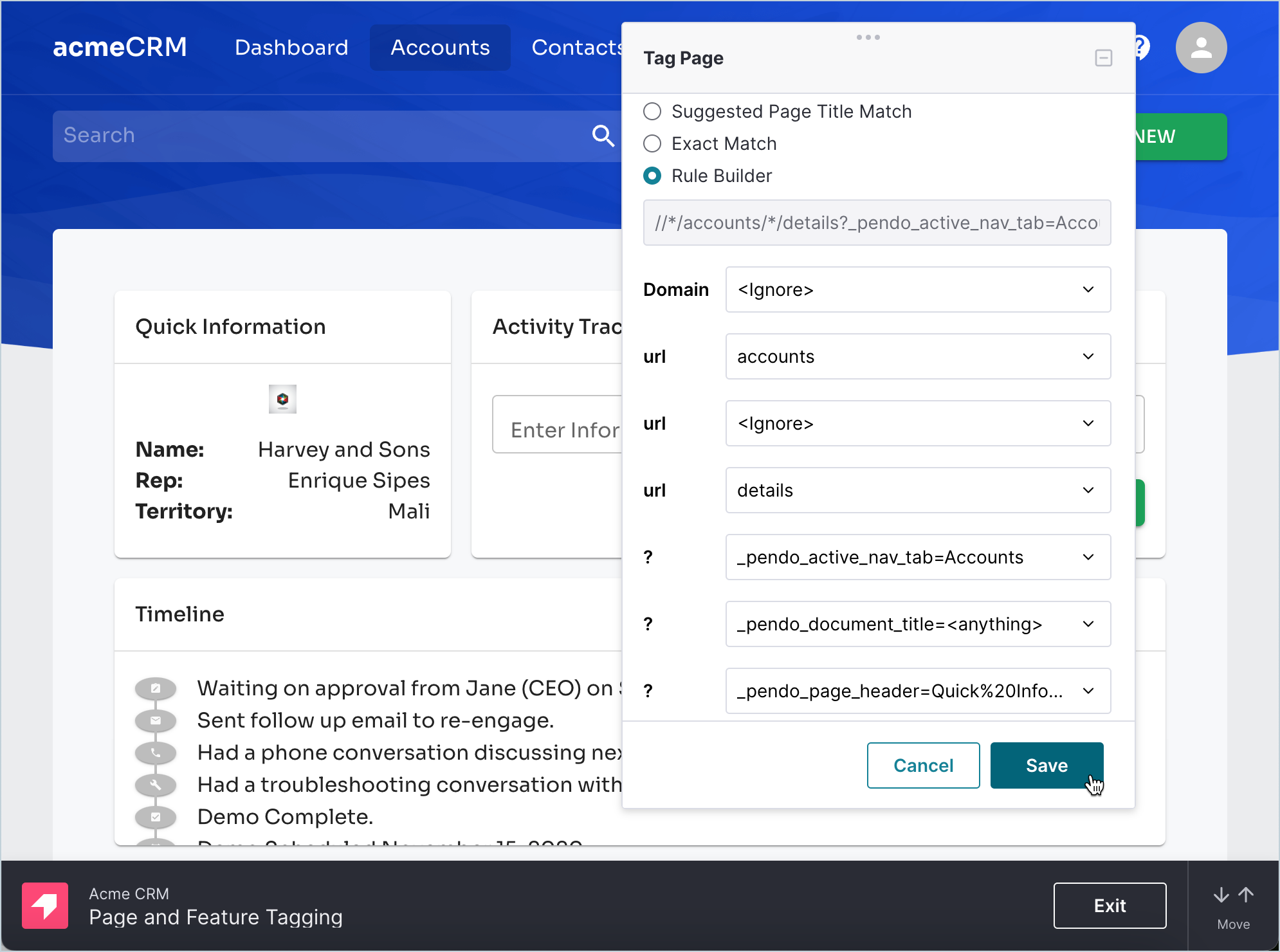Open the _pendo_document_title parameter dropdown
The width and height of the screenshot is (1280, 952).
917,624
